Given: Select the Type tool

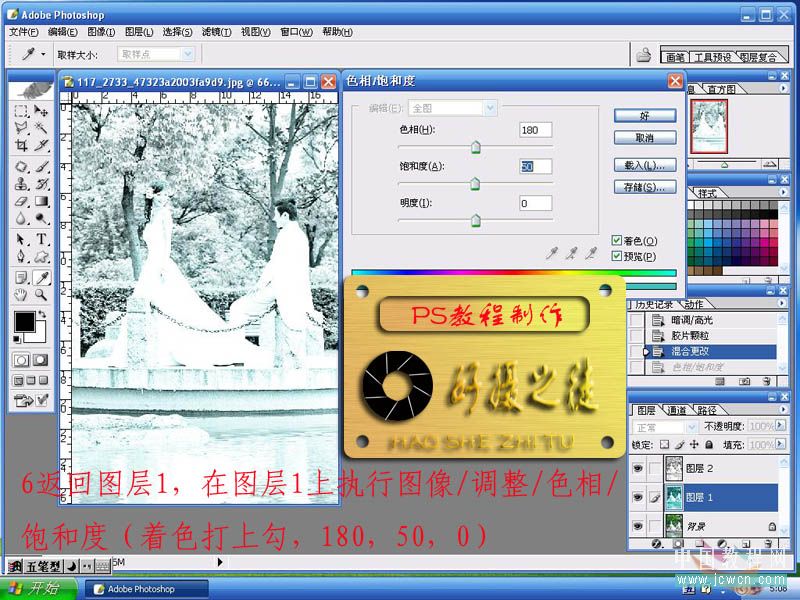Looking at the screenshot, I should coord(41,239).
